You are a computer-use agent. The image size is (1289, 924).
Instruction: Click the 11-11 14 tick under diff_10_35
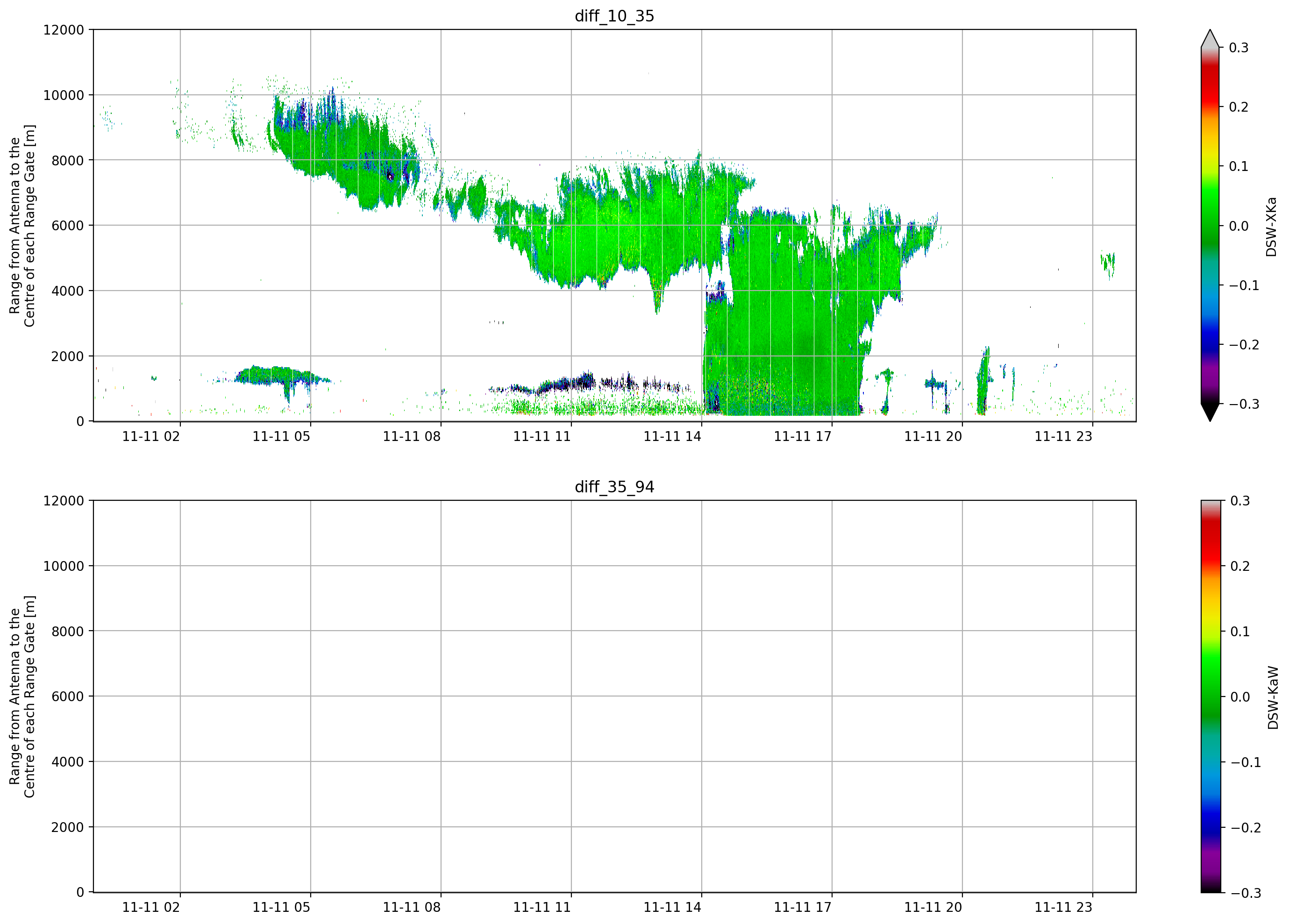[672, 436]
